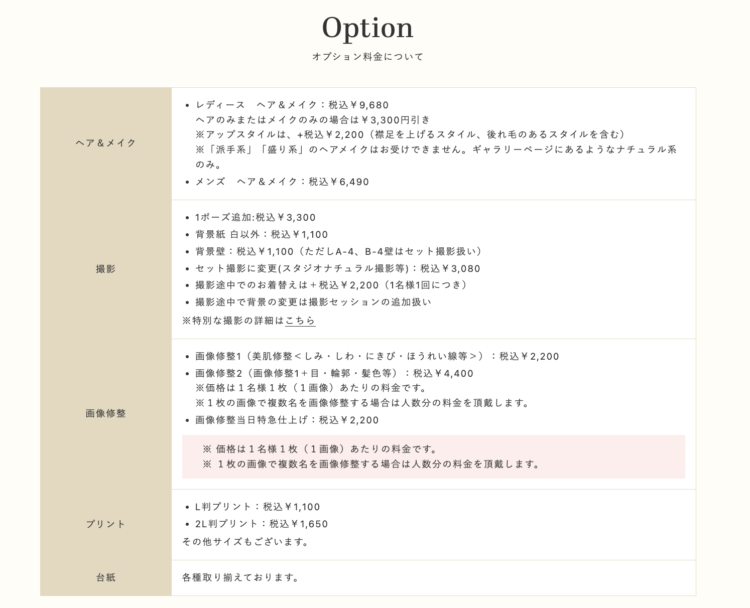This screenshot has height=608, width=750.
Task: Click the プリント row header
Action: point(106,524)
